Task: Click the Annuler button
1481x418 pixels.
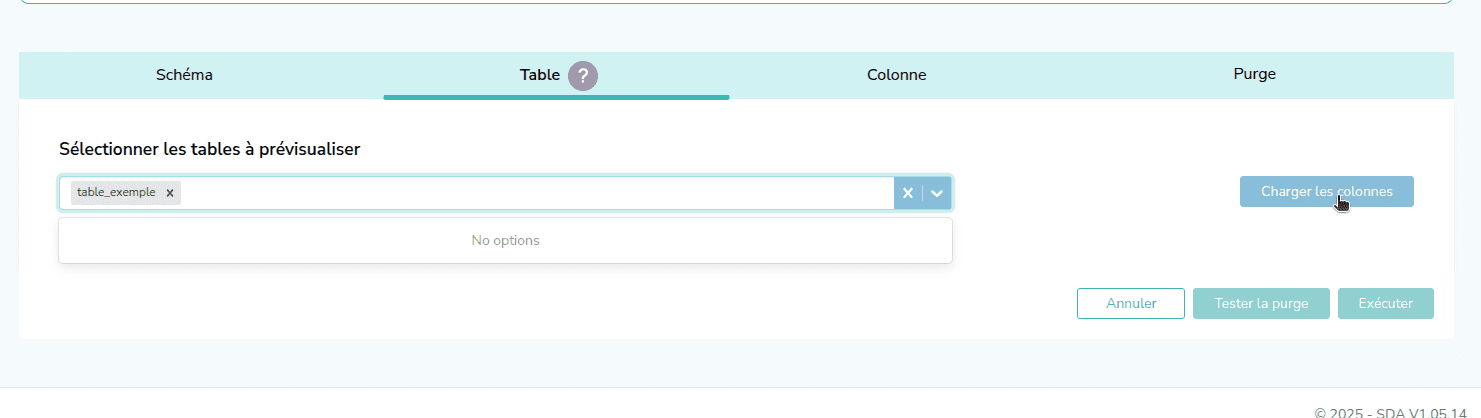Action: click(x=1131, y=303)
